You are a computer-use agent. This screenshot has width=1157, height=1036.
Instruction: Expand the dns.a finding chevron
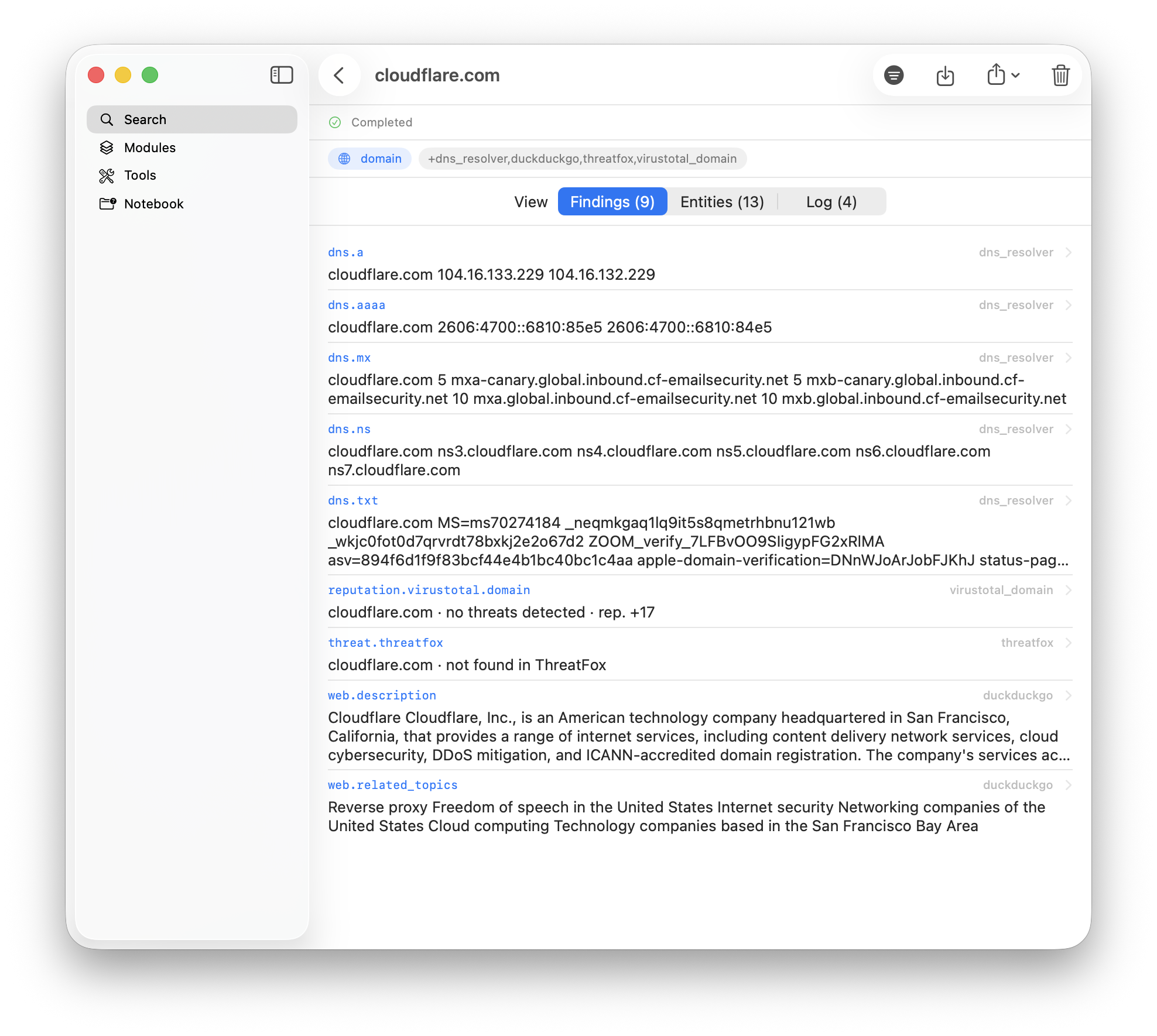point(1069,252)
